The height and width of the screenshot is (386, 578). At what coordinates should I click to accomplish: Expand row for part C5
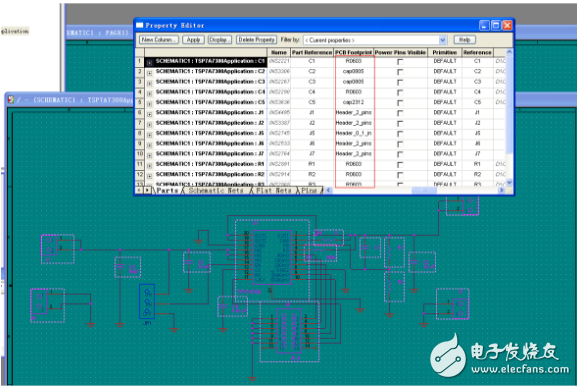149,104
